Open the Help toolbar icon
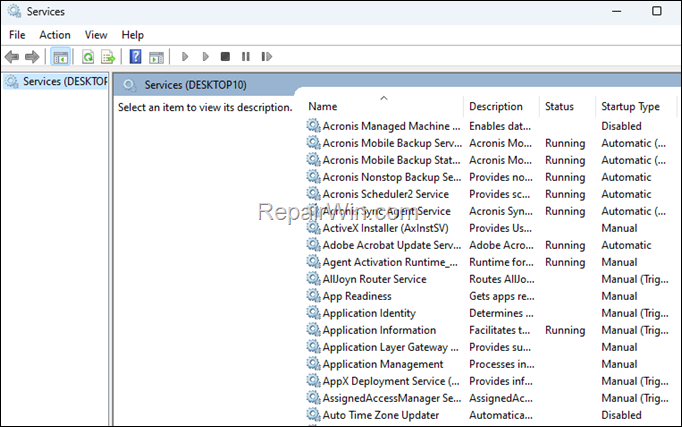Screen dimensions: 682x427 click(x=136, y=57)
